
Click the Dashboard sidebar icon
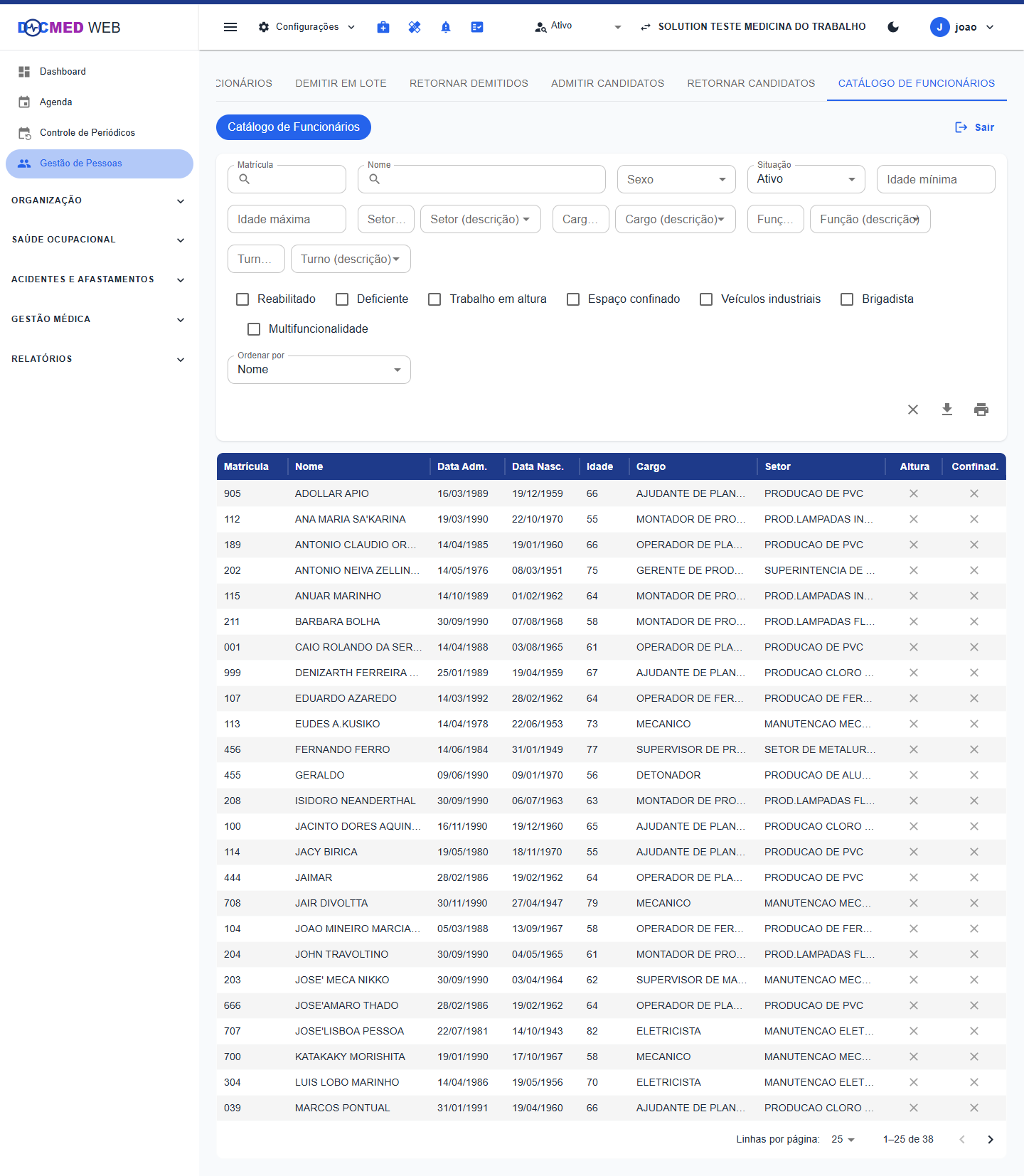point(24,72)
